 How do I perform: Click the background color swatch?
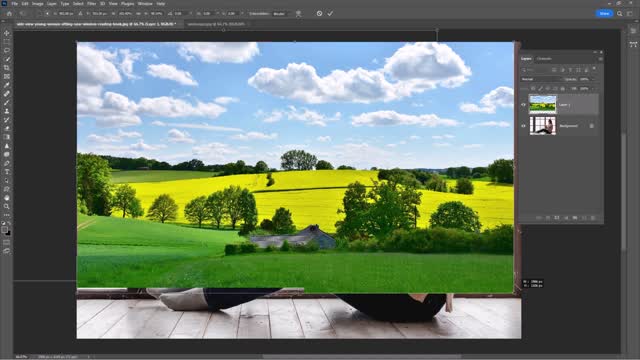8,233
